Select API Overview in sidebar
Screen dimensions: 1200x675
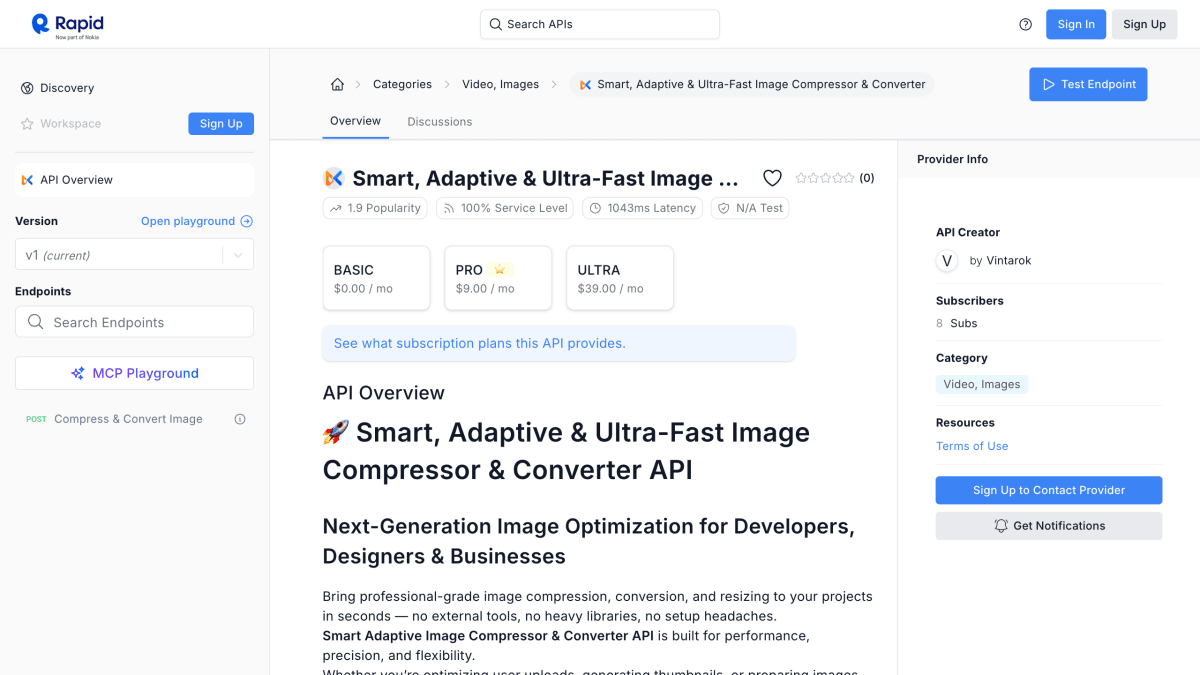(x=134, y=180)
